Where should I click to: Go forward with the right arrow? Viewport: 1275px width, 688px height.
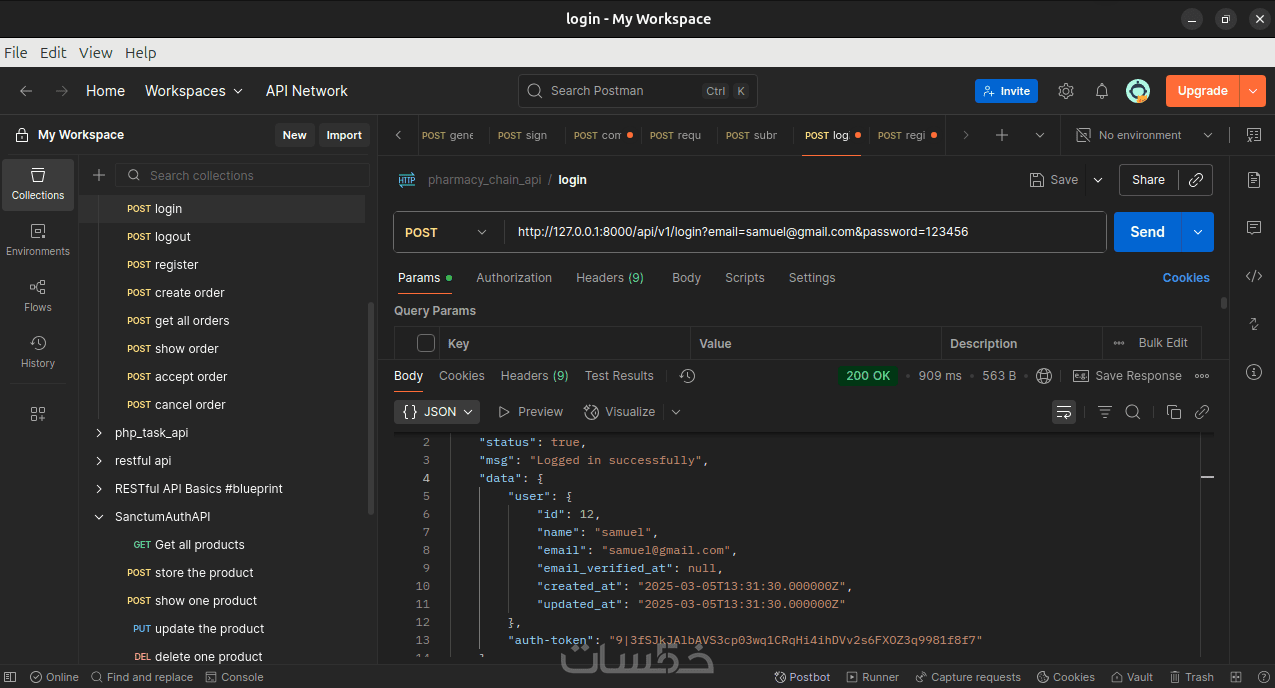62,91
